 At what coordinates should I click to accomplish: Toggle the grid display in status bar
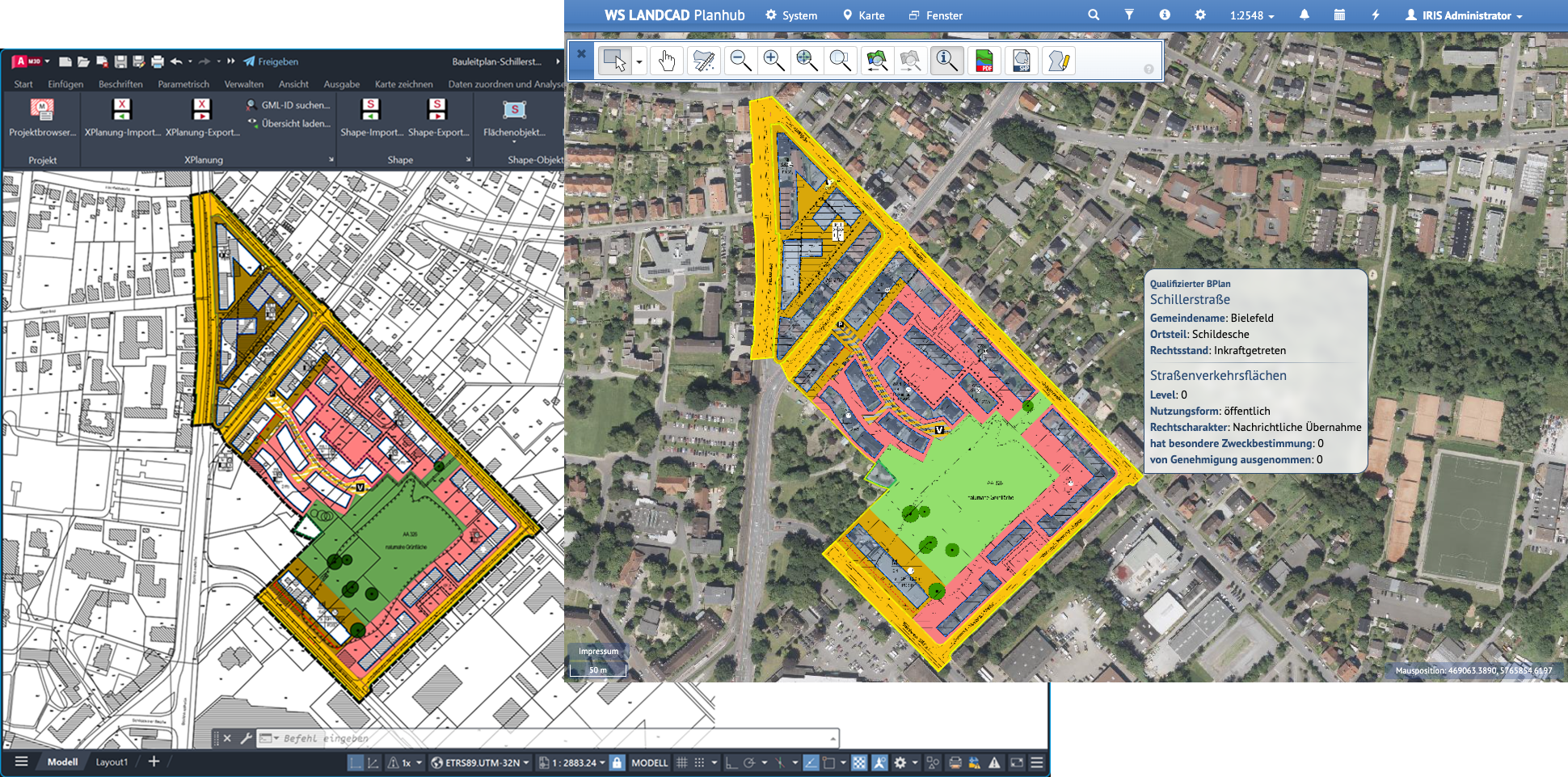(681, 762)
